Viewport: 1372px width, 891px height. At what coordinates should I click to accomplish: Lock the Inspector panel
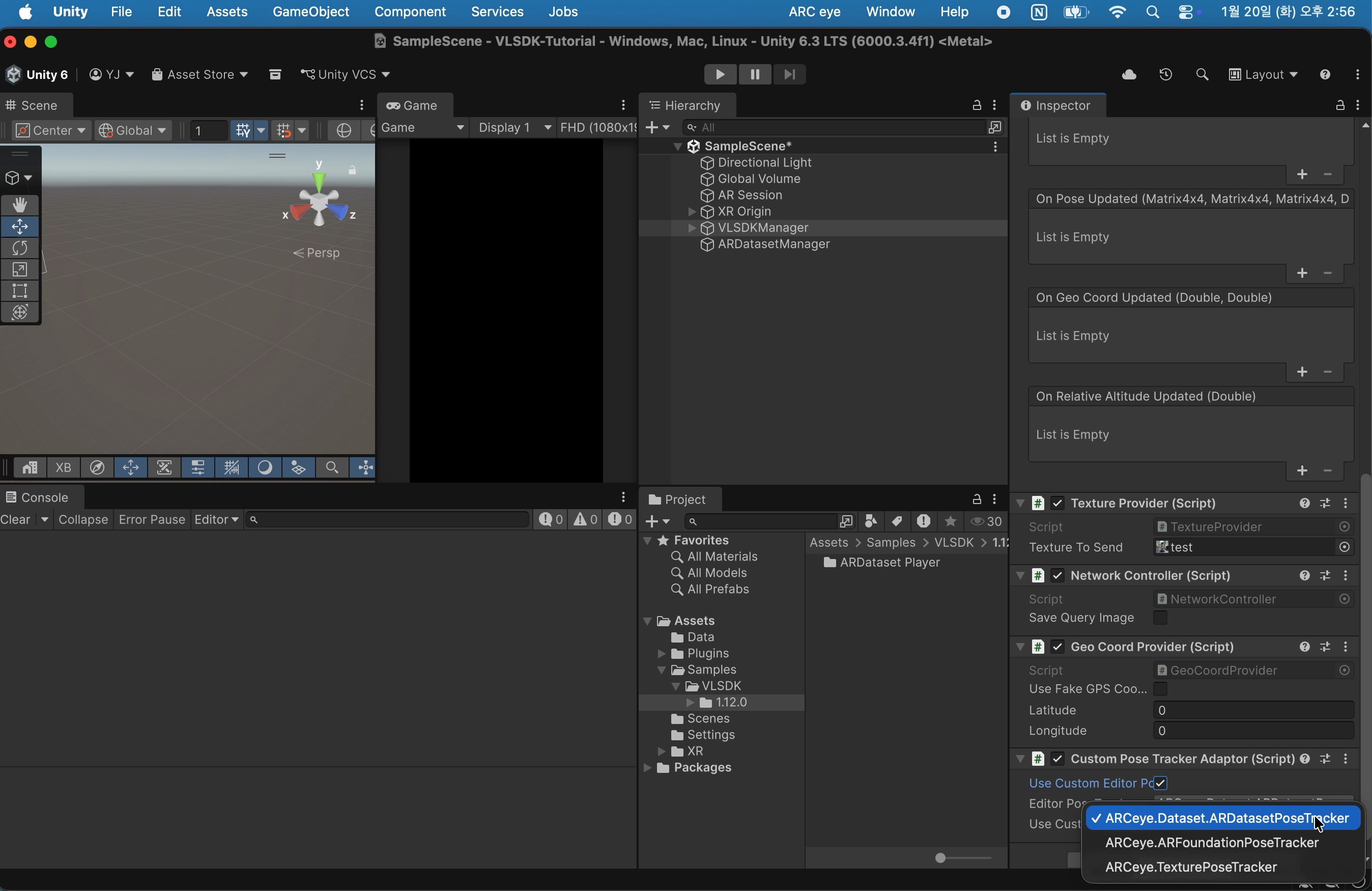(1340, 105)
